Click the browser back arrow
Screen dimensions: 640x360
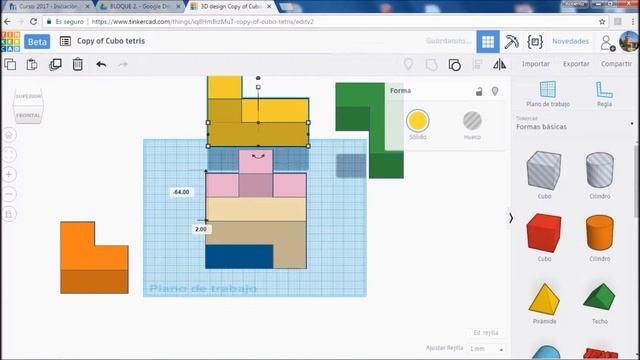tap(7, 21)
